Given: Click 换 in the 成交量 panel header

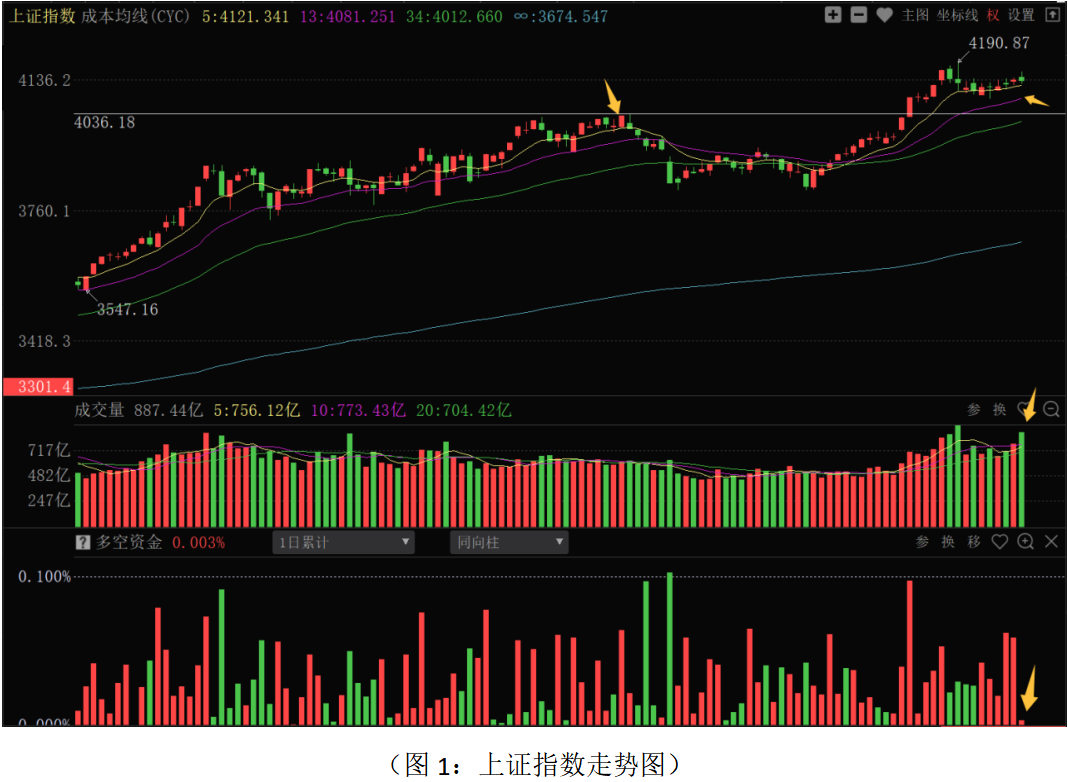Looking at the screenshot, I should coord(999,409).
